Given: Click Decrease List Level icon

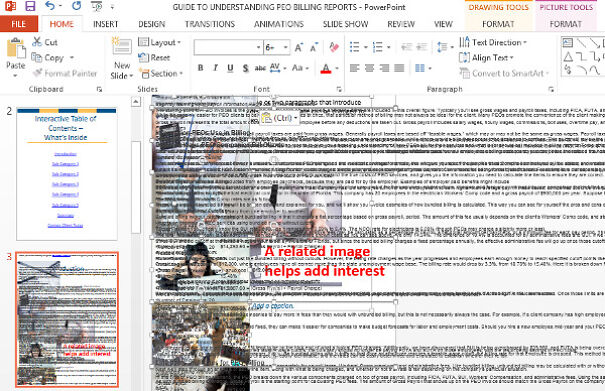Looking at the screenshot, I should [x=406, y=47].
